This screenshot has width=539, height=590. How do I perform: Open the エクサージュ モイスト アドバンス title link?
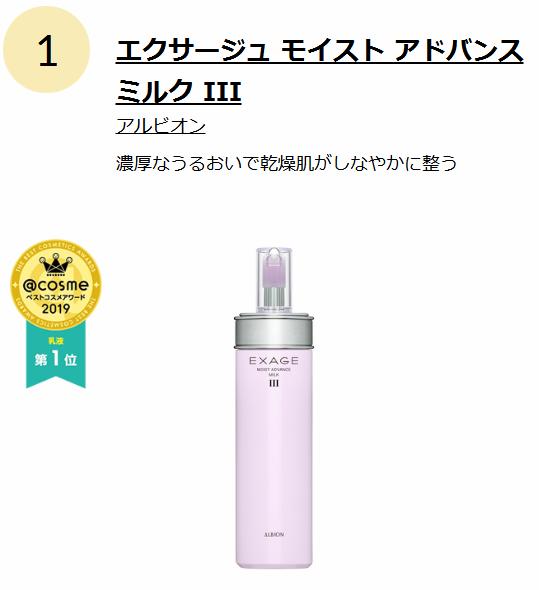(x=319, y=51)
